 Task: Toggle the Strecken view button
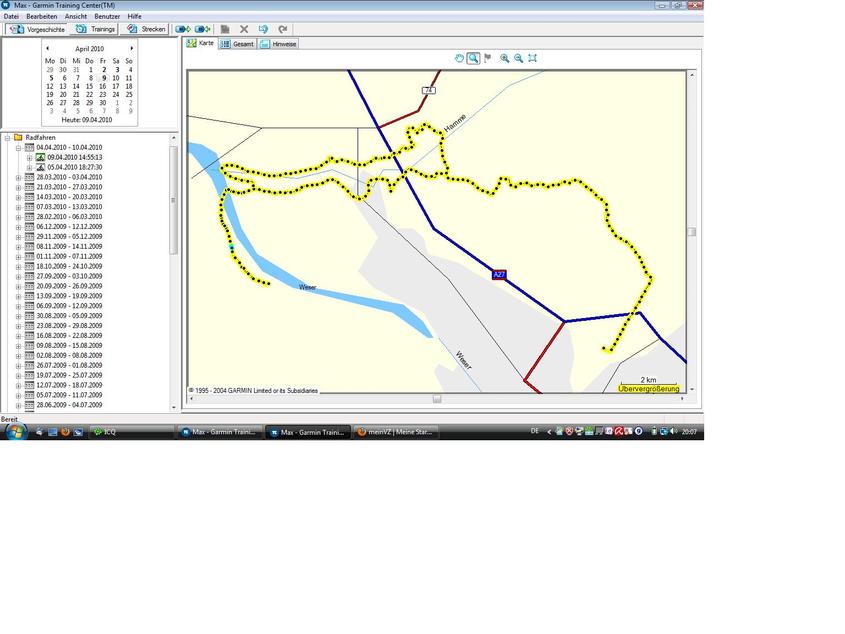(146, 29)
